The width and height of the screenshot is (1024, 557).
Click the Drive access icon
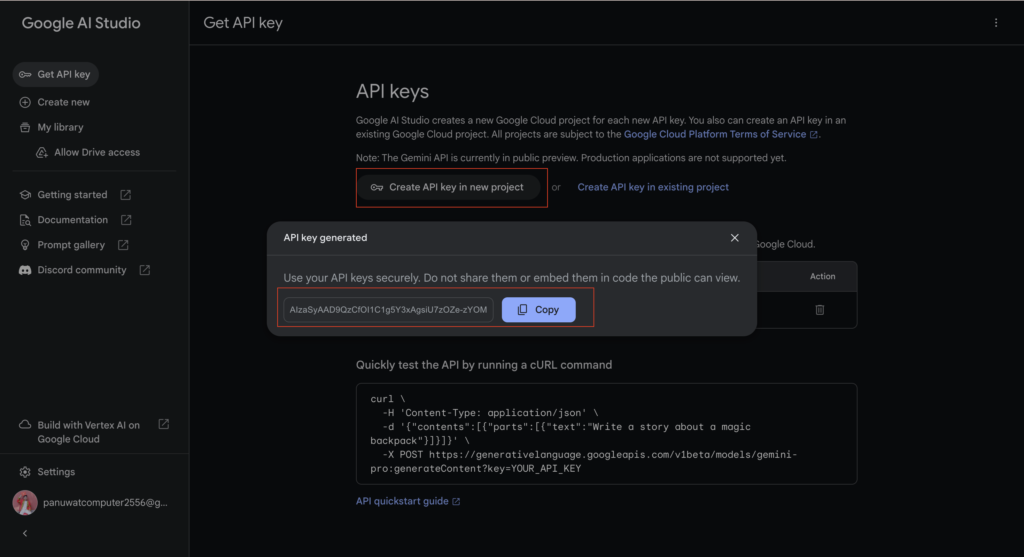(x=42, y=152)
